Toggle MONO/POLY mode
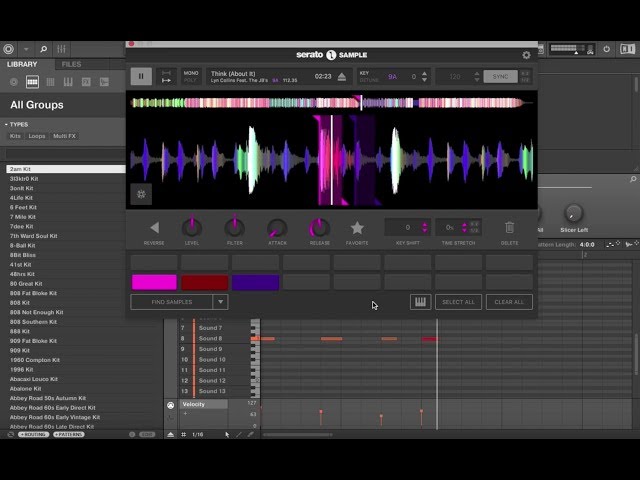The height and width of the screenshot is (480, 640). click(191, 76)
